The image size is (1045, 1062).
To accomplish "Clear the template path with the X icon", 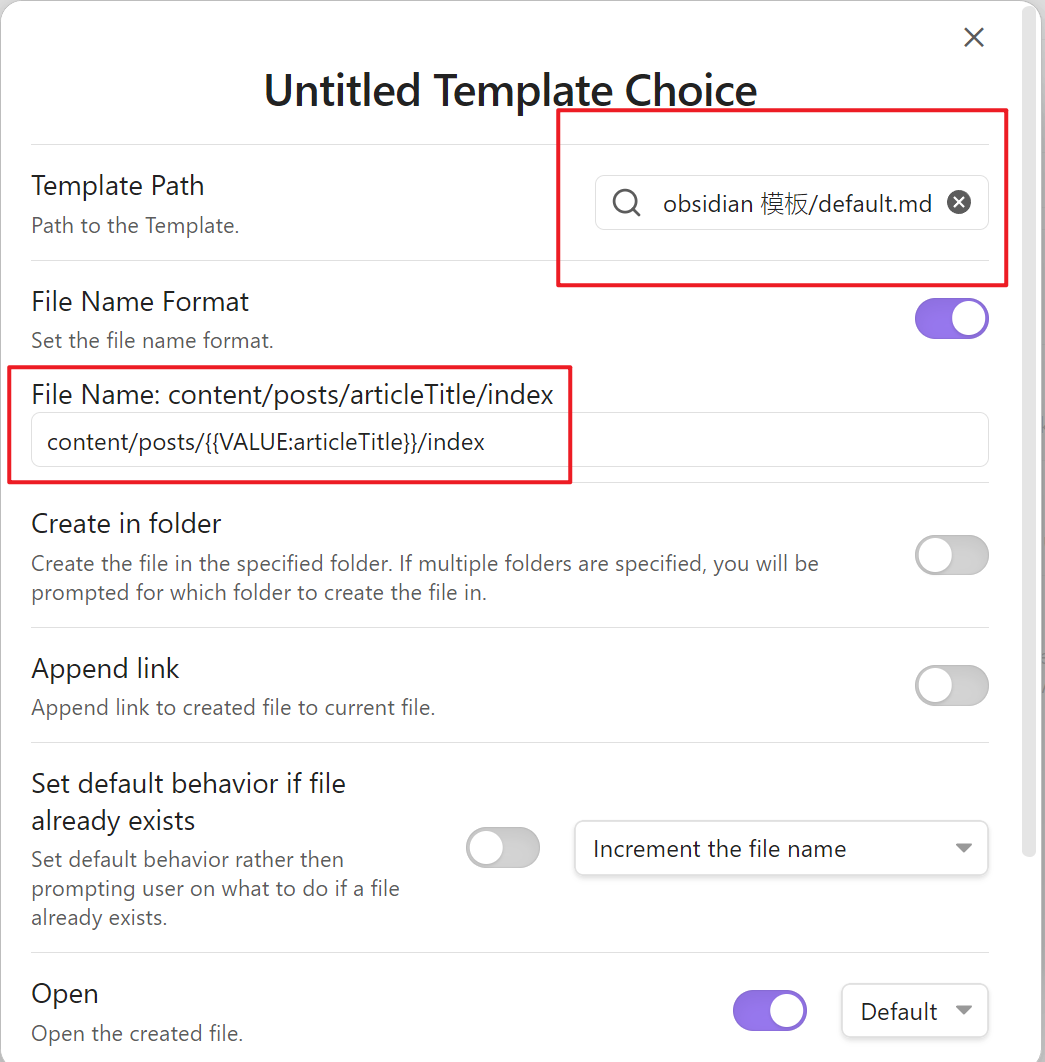I will 958,203.
